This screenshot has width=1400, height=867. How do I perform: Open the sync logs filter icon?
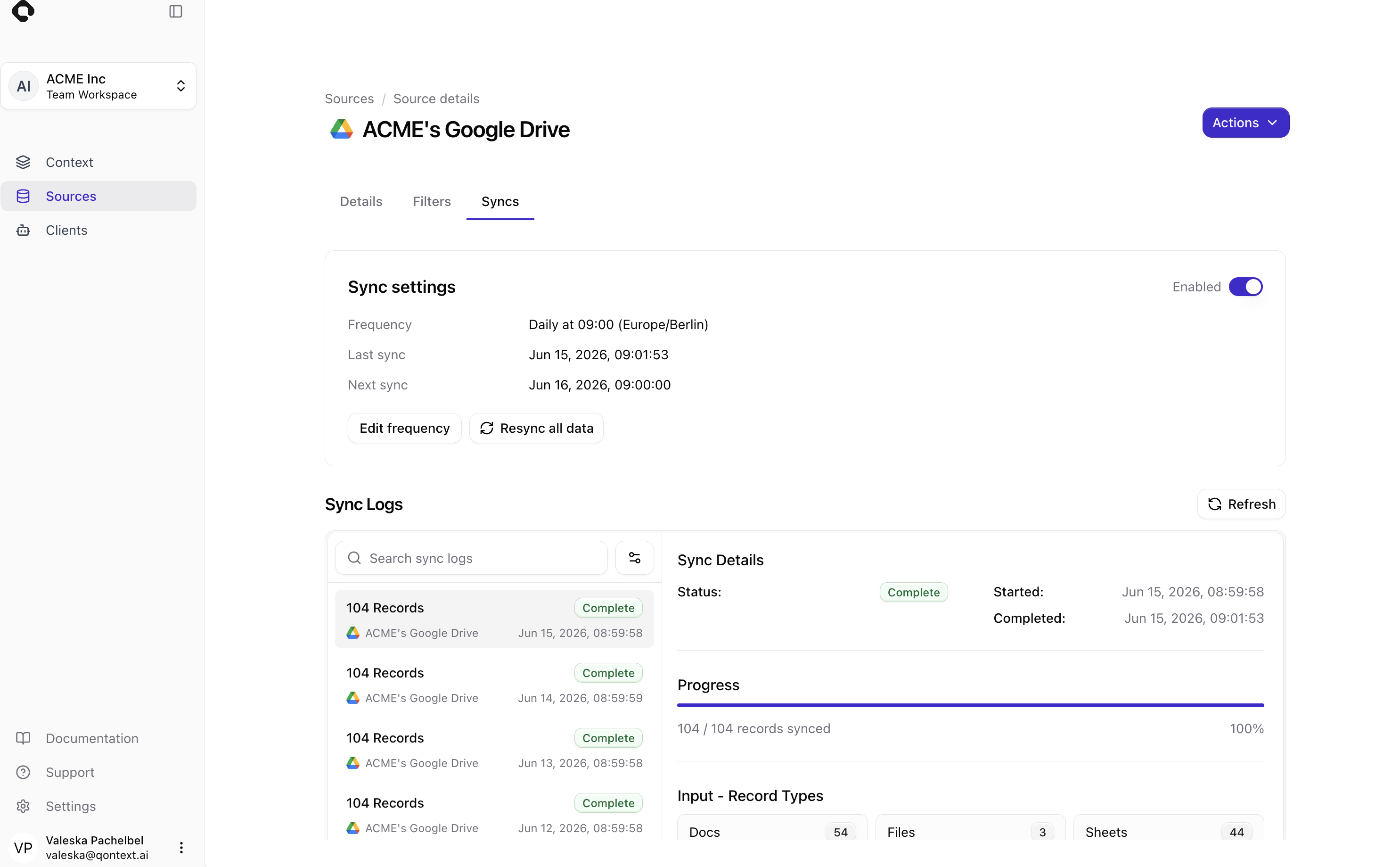(634, 558)
